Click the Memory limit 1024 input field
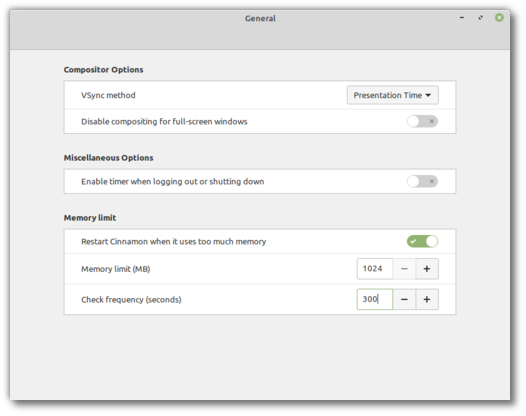 (x=375, y=269)
